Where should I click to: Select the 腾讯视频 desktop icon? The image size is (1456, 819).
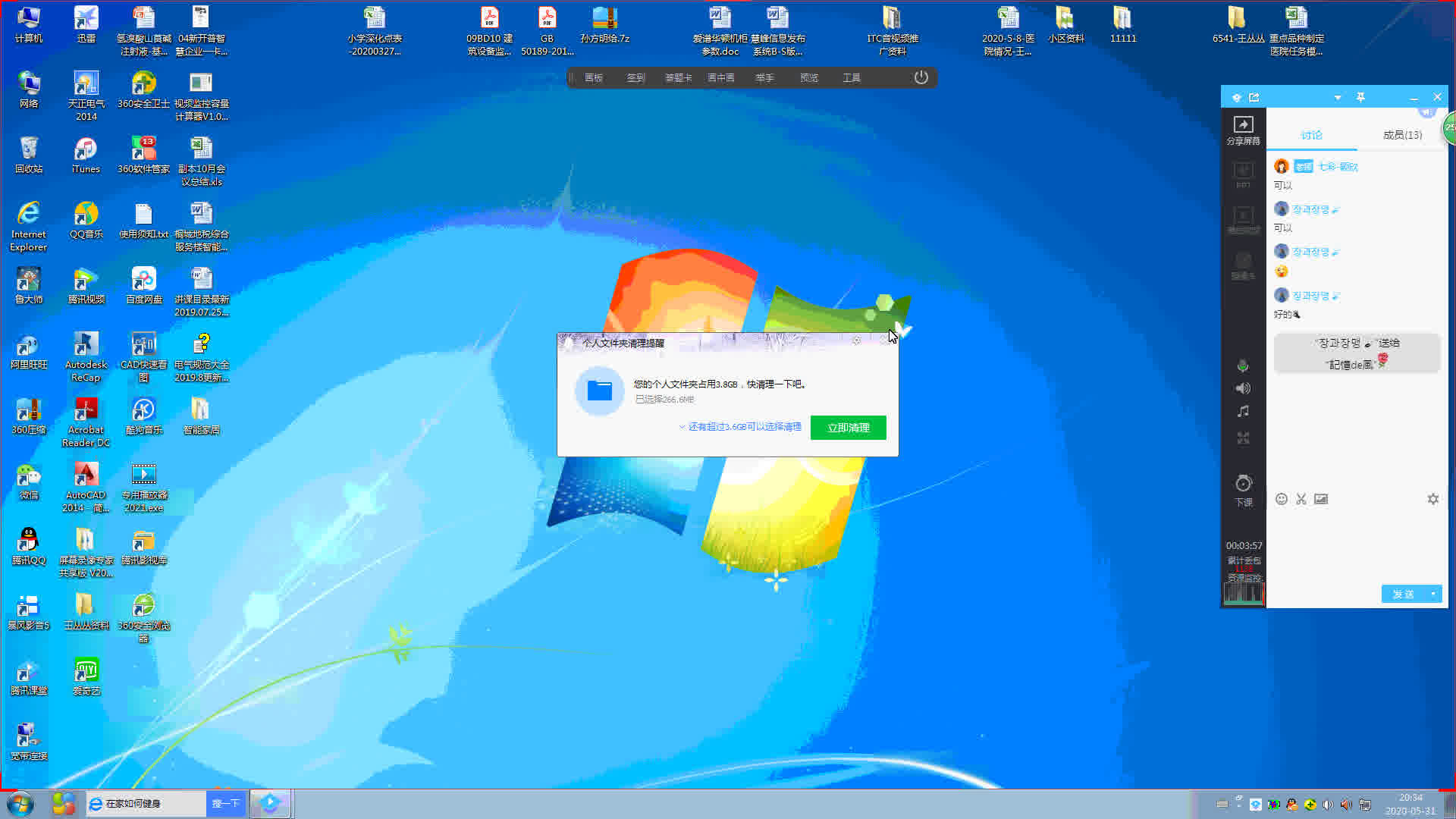tap(86, 285)
